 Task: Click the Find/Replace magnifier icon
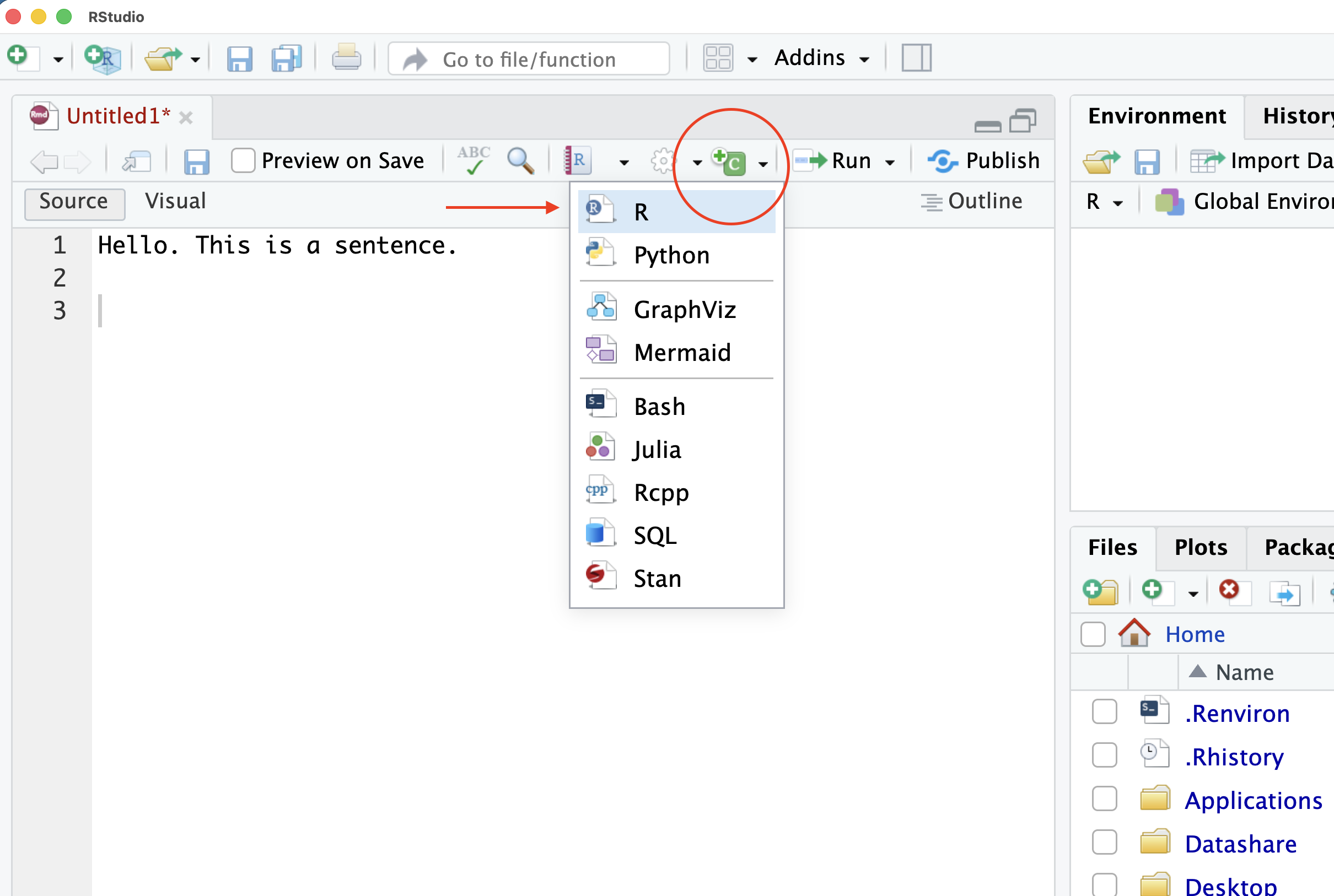pyautogui.click(x=521, y=160)
